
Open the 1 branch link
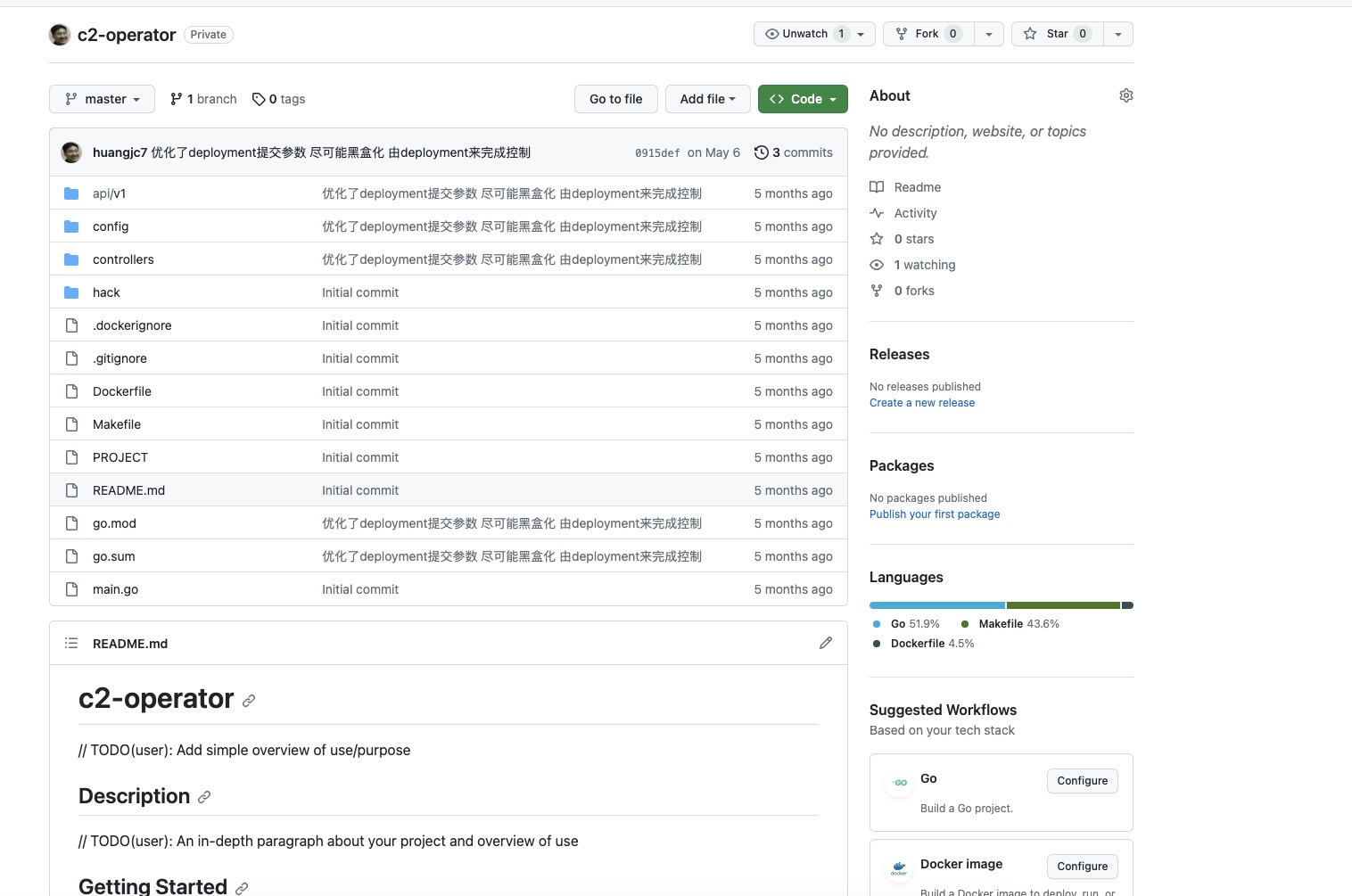(x=203, y=99)
